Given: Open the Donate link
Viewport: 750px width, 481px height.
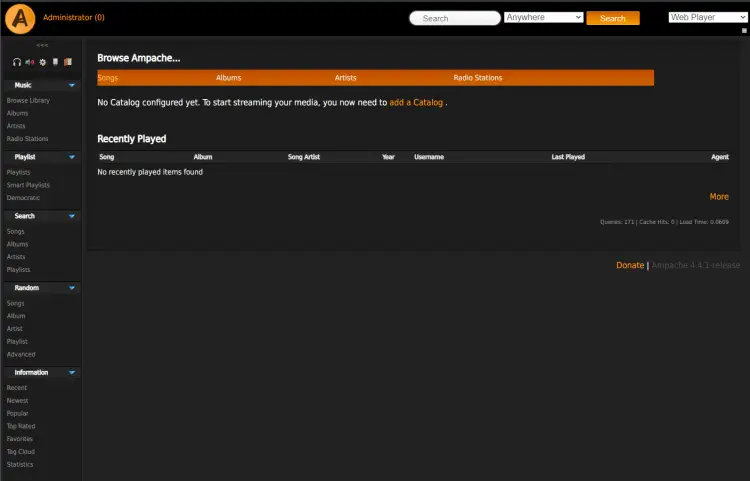Looking at the screenshot, I should click(x=630, y=265).
